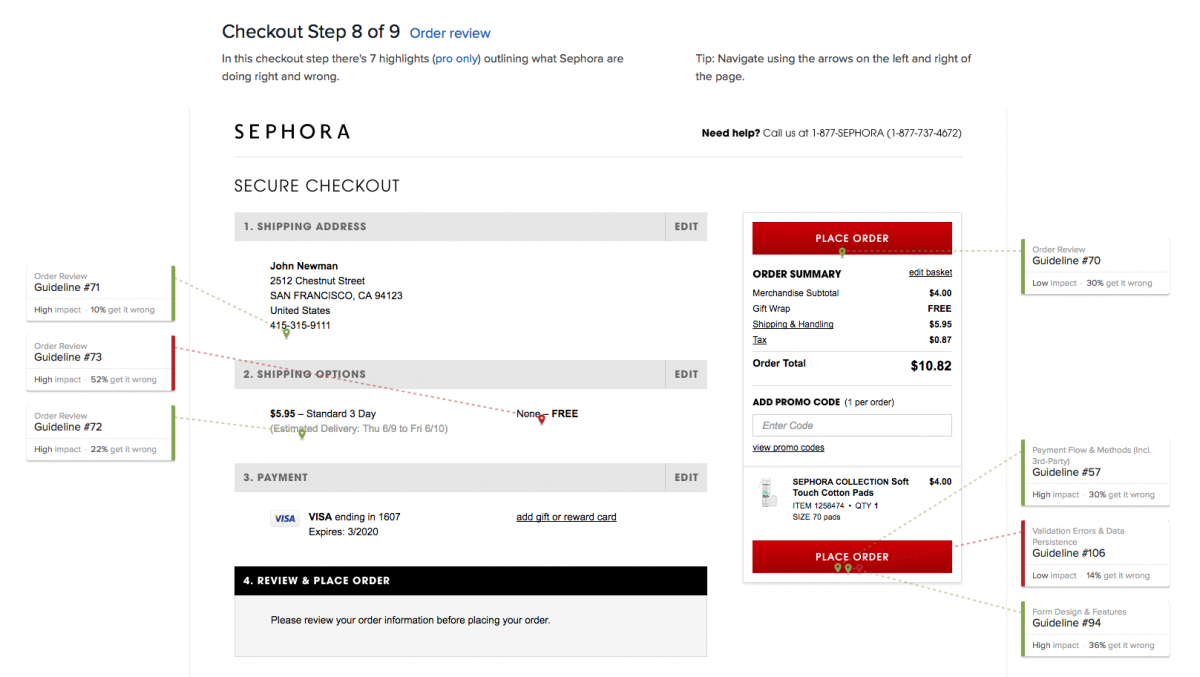Click the VISA card icon
Image resolution: width=1200 pixels, height=677 pixels.
point(285,518)
